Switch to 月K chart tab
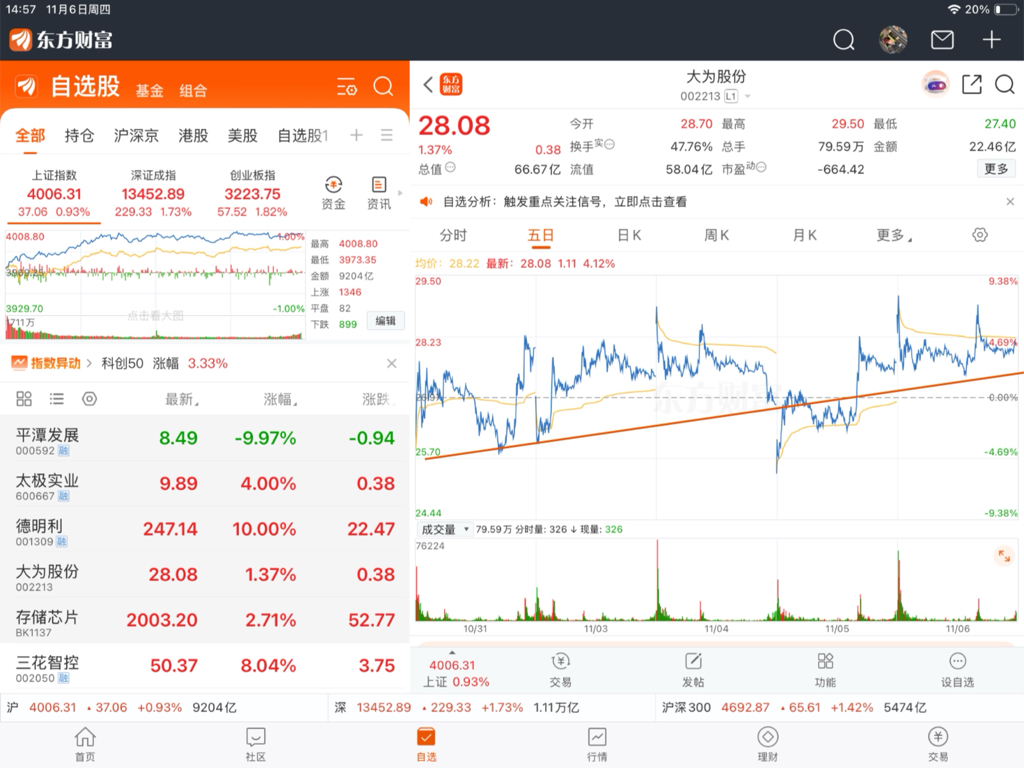 (x=805, y=235)
